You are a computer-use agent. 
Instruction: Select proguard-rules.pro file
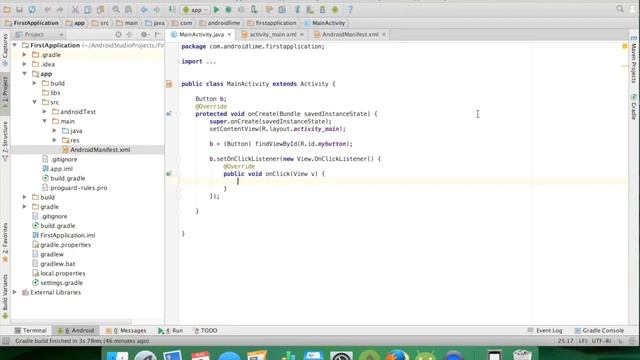pyautogui.click(x=75, y=188)
